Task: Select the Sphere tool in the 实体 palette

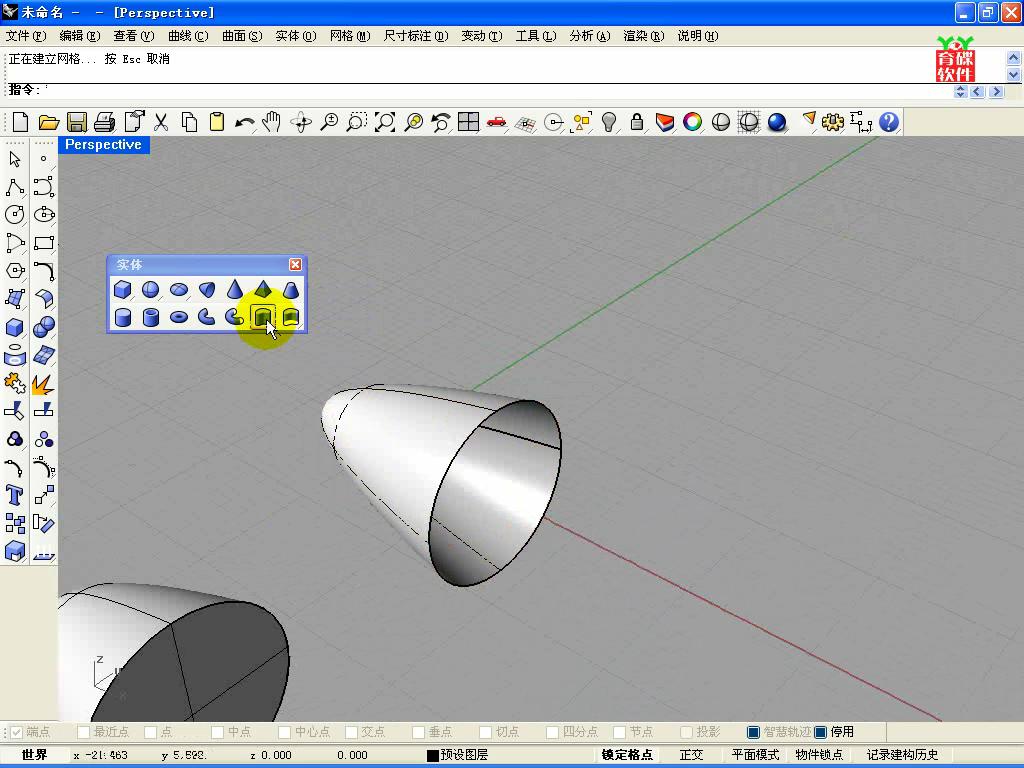Action: (x=150, y=289)
